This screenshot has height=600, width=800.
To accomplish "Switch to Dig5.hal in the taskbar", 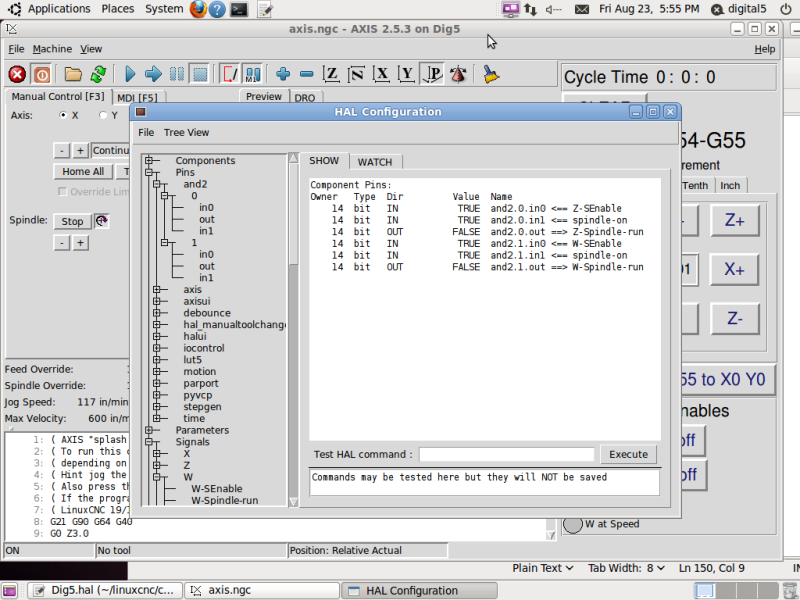I will tap(105, 590).
